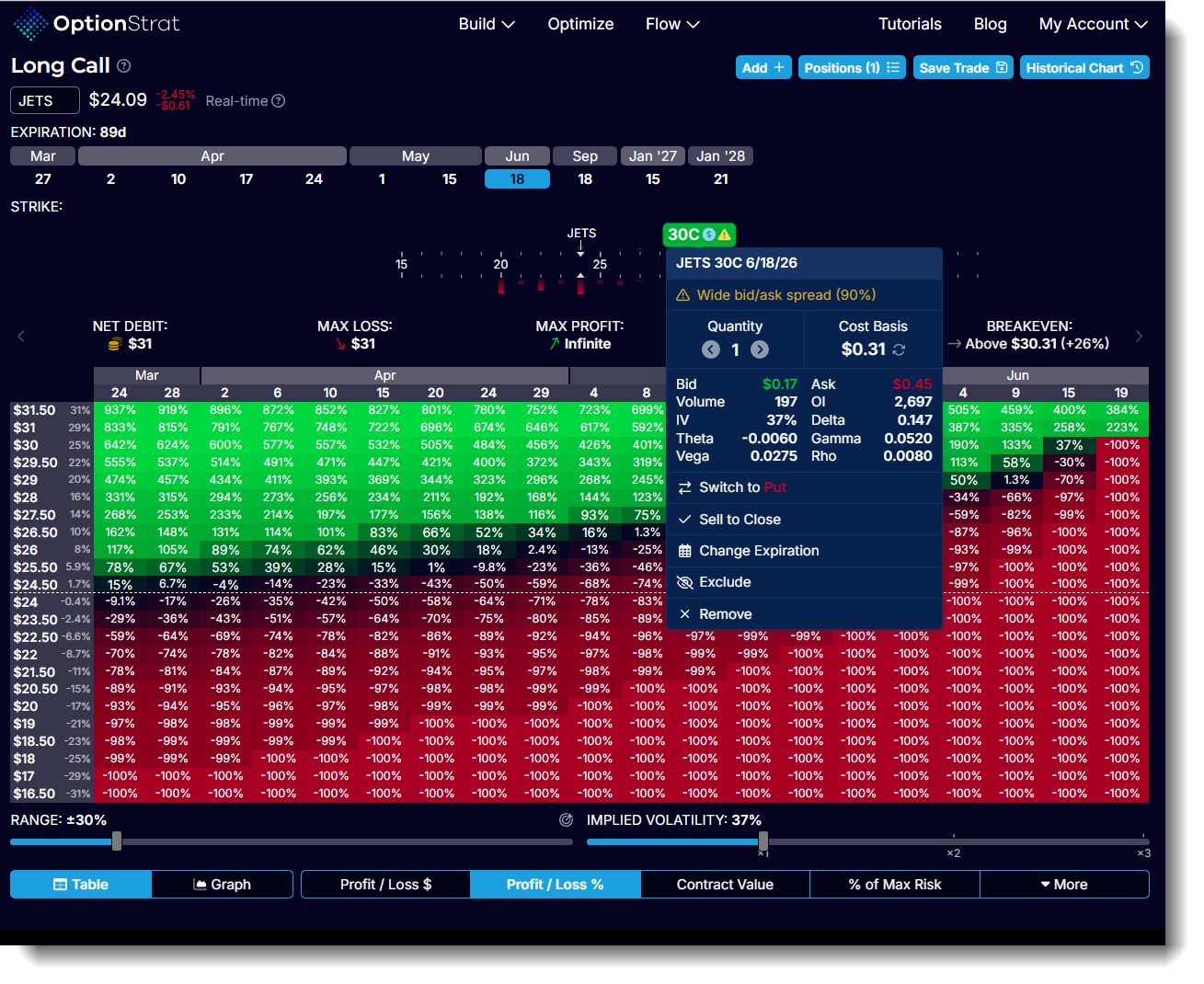The image size is (1204, 984).
Task: Choose Exclude option in popup
Action: click(805, 582)
